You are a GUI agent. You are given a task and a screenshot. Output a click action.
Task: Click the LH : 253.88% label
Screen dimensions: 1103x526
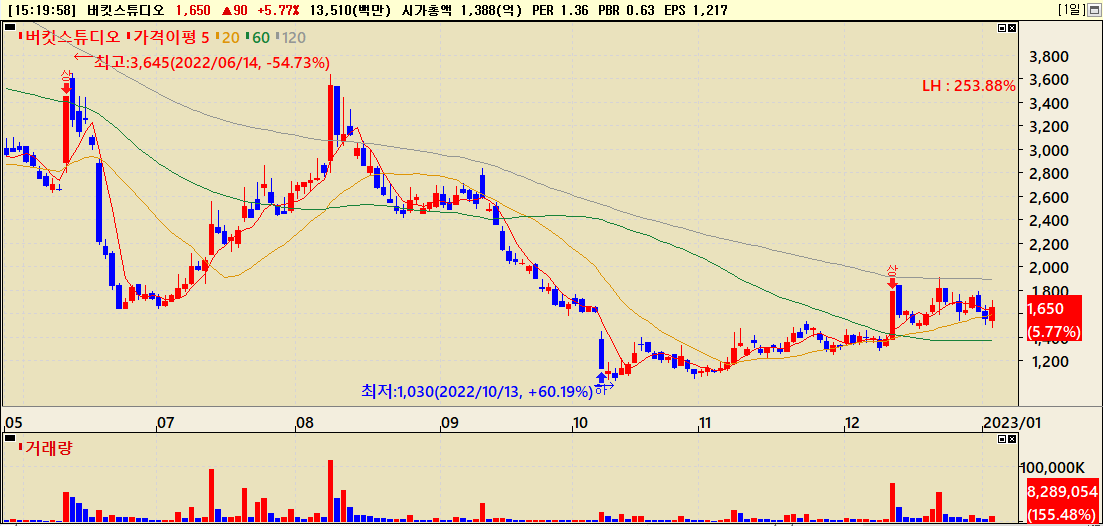click(x=969, y=86)
